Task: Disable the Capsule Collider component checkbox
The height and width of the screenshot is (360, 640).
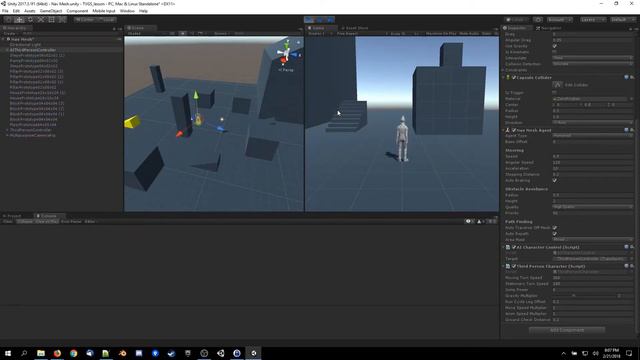Action: coord(514,77)
